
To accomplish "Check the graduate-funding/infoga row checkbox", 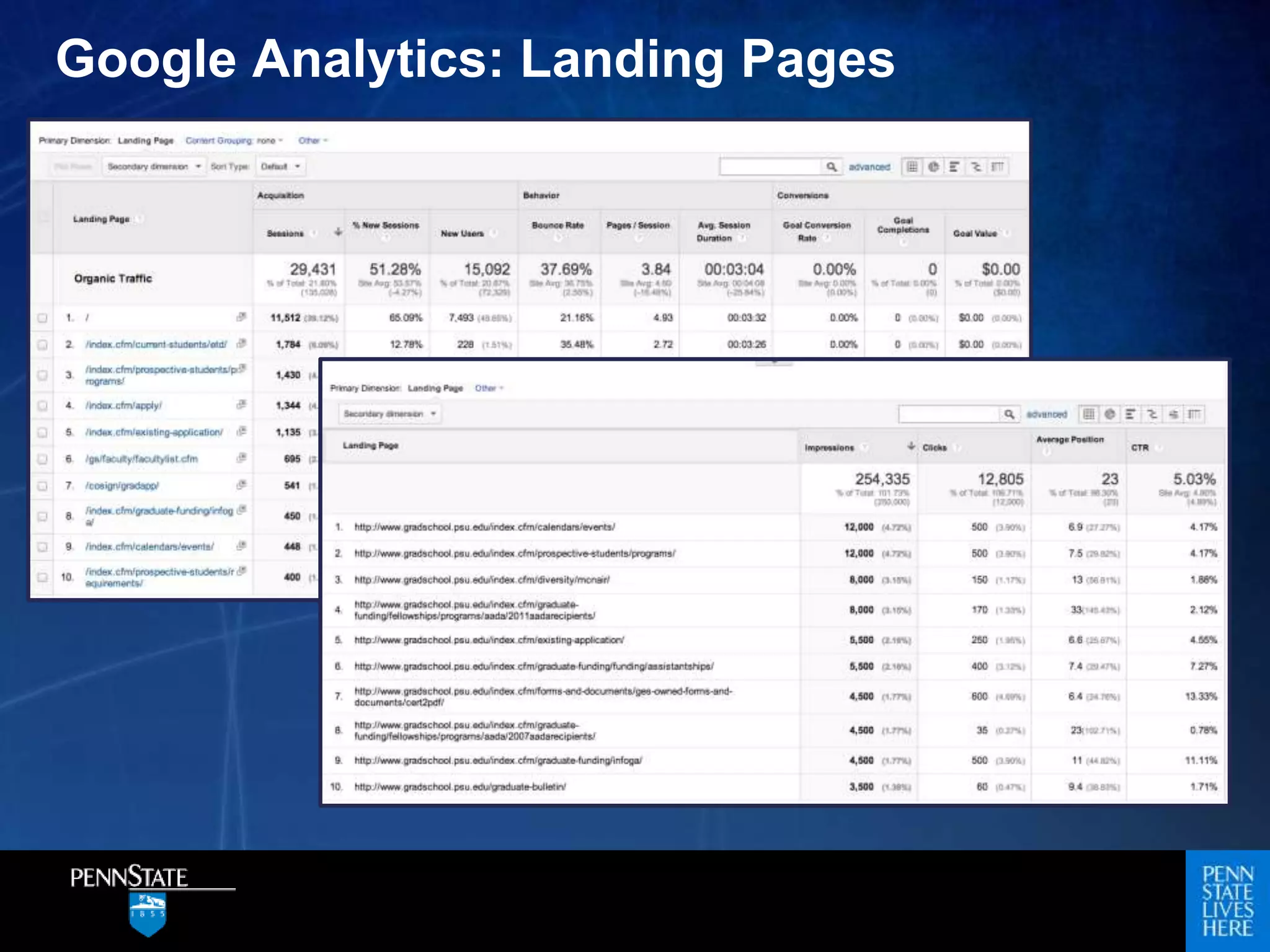I will [x=42, y=516].
